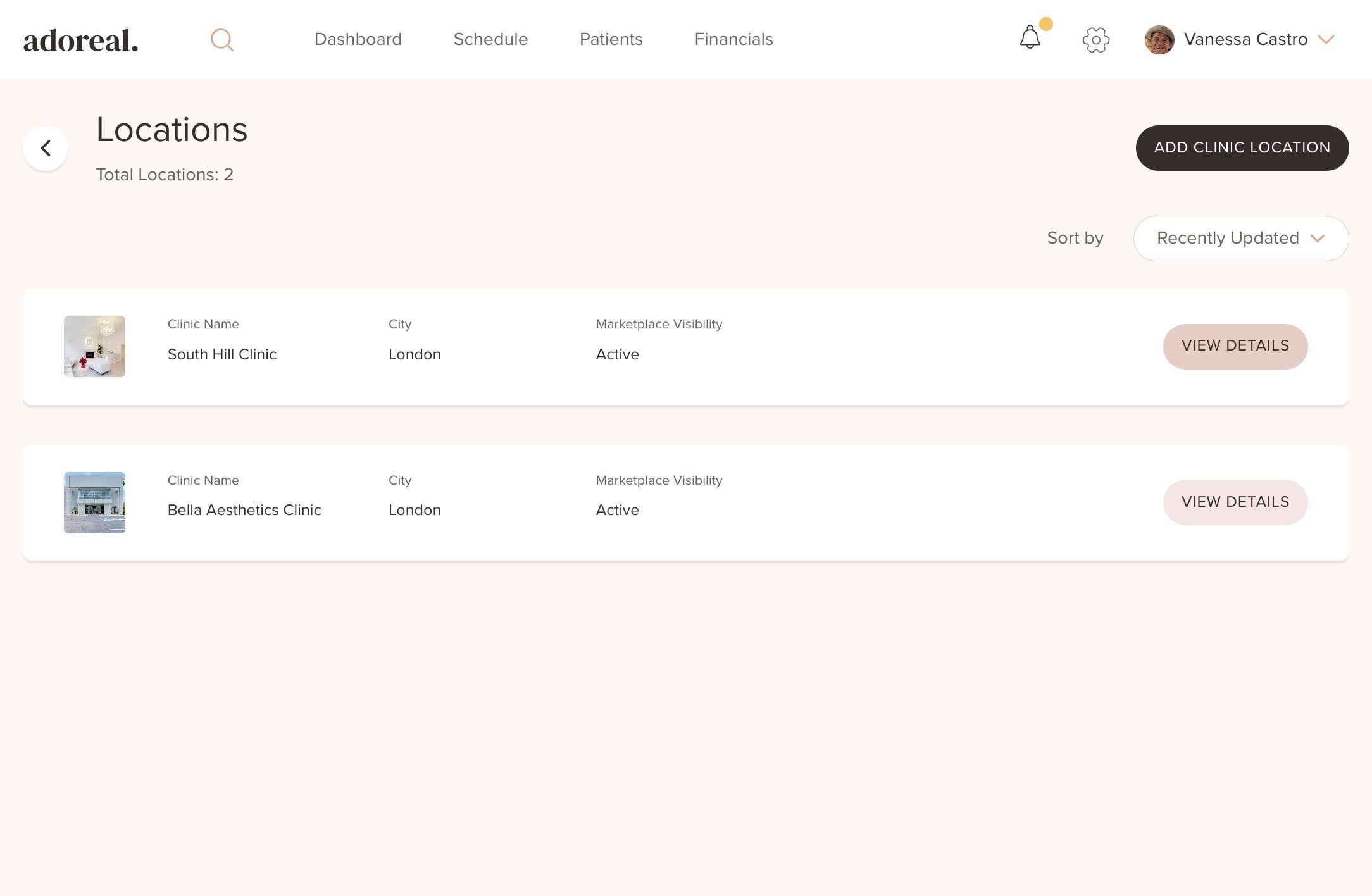Click South Hill Clinic thumbnail image

94,346
